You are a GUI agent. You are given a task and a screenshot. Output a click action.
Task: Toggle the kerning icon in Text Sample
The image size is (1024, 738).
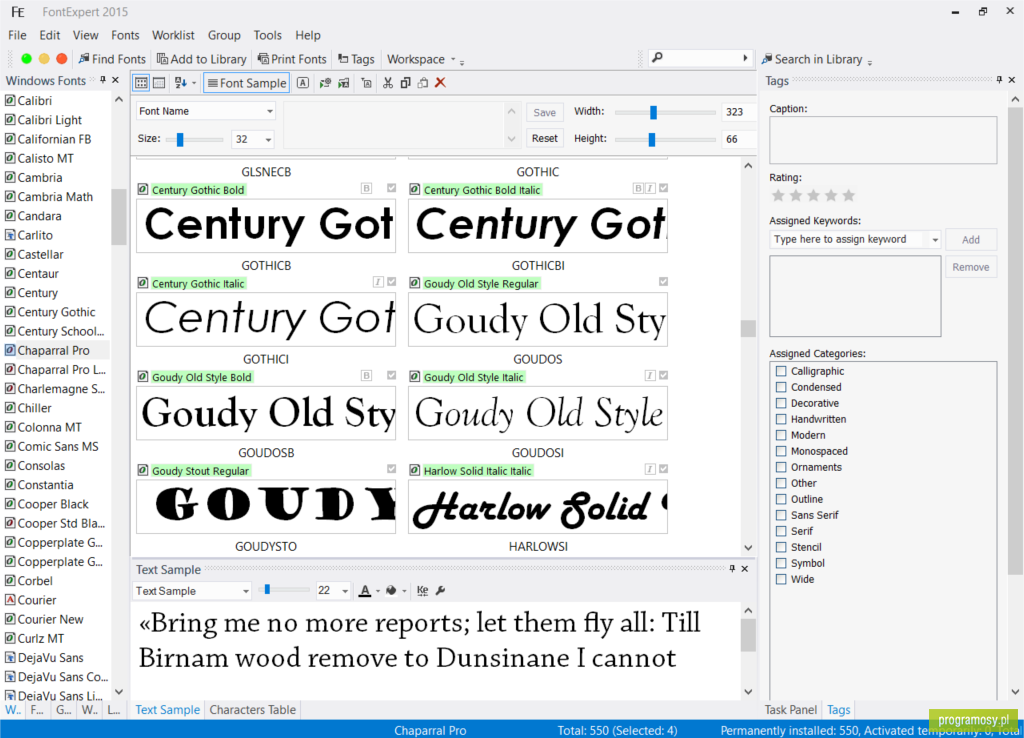423,591
